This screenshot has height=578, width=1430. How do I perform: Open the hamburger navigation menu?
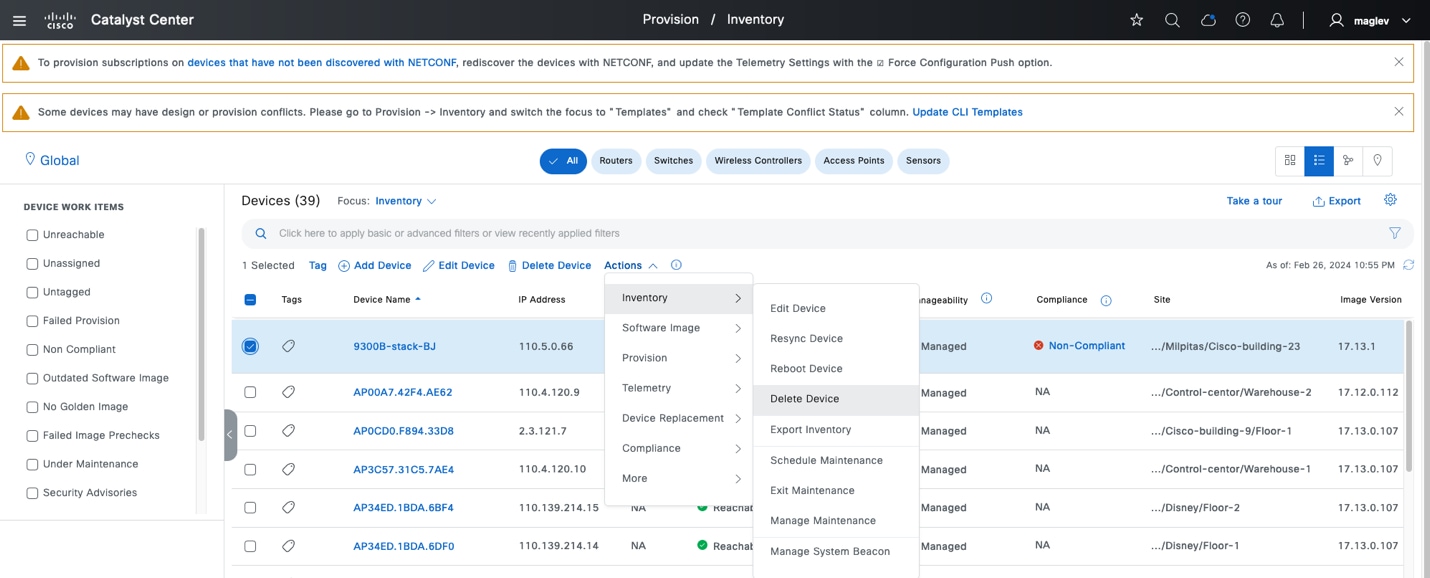[19, 20]
